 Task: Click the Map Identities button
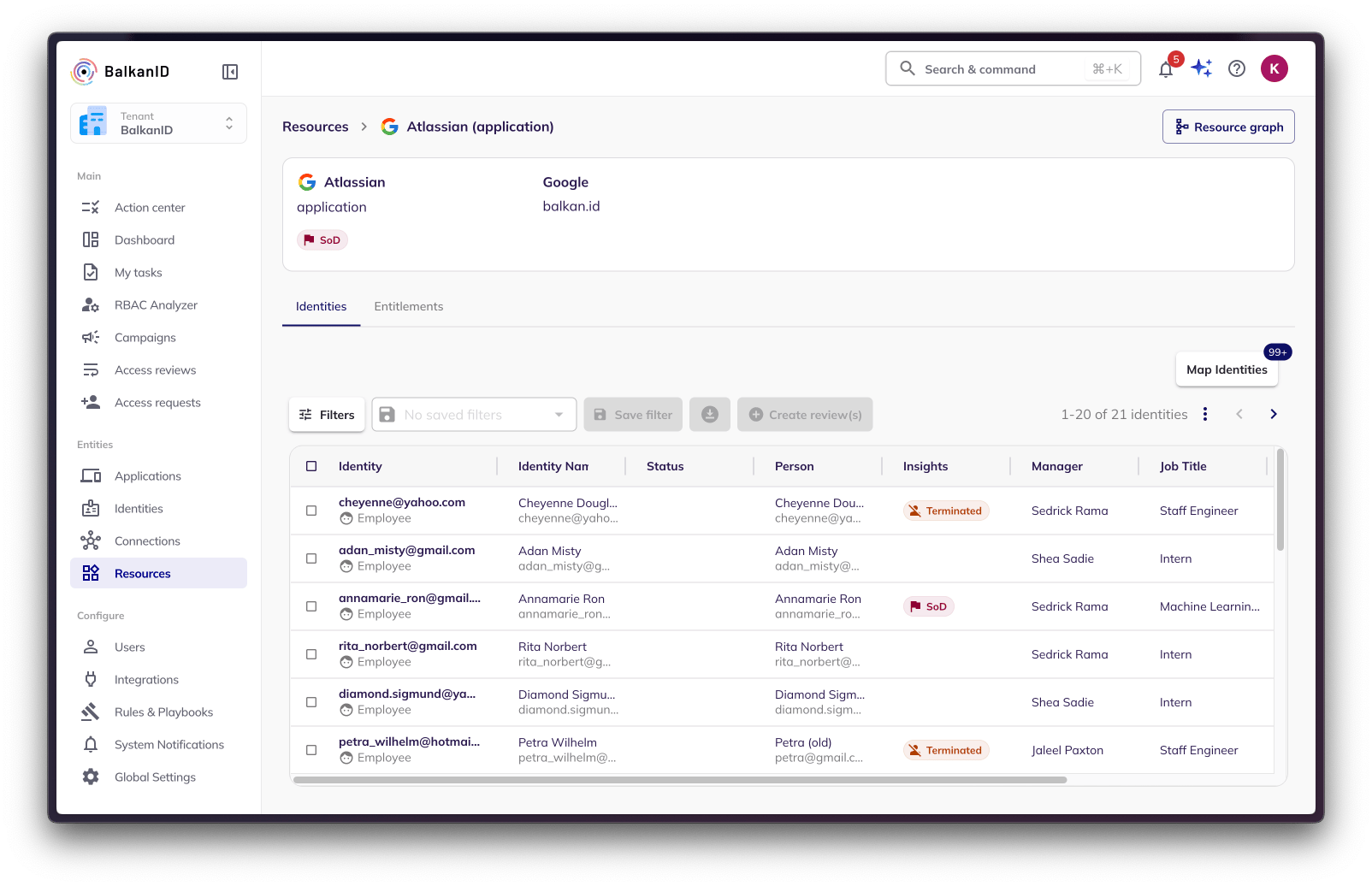pos(1227,369)
